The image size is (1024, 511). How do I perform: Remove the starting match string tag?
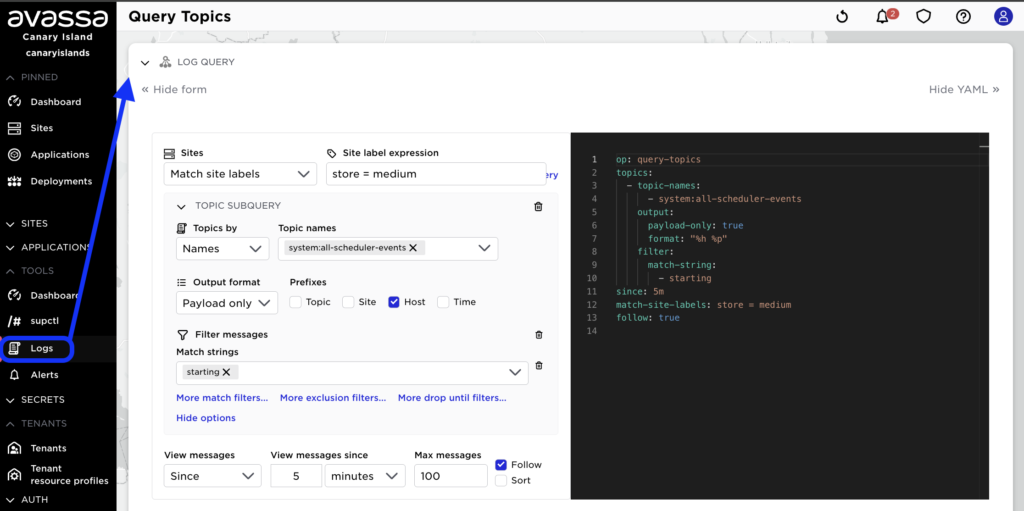[226, 372]
